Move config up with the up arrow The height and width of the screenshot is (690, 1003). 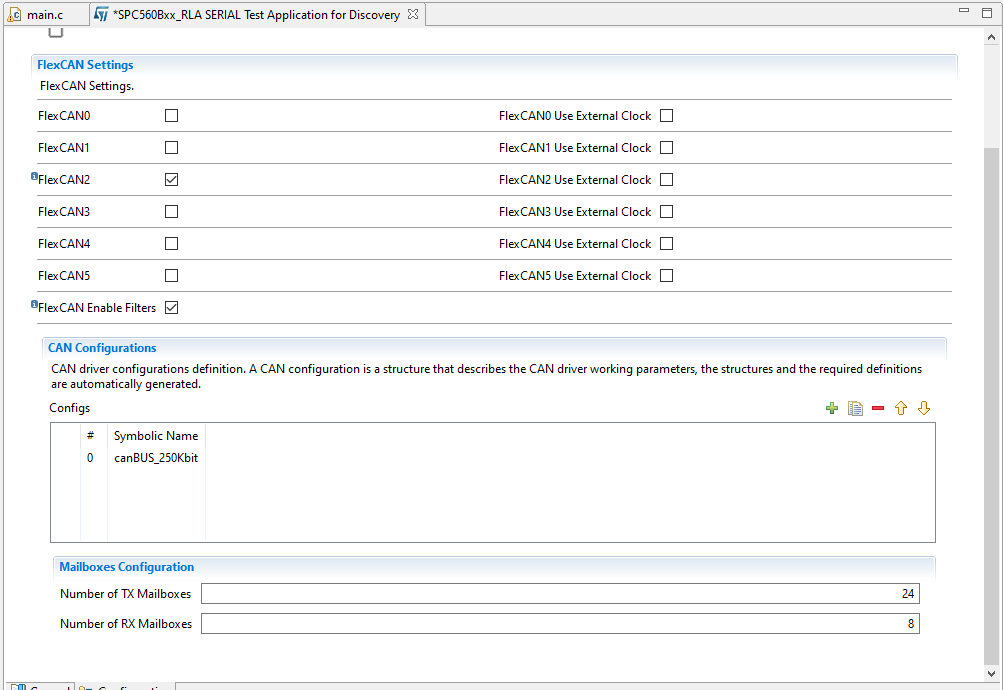coord(901,408)
